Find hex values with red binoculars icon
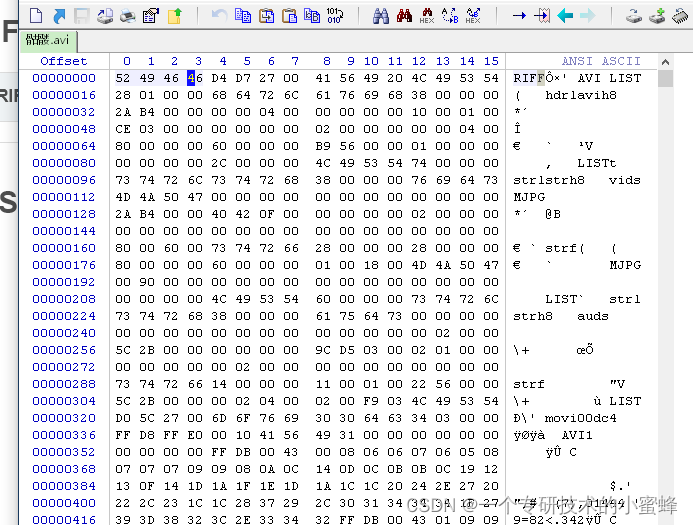The image size is (693, 525). click(x=404, y=16)
